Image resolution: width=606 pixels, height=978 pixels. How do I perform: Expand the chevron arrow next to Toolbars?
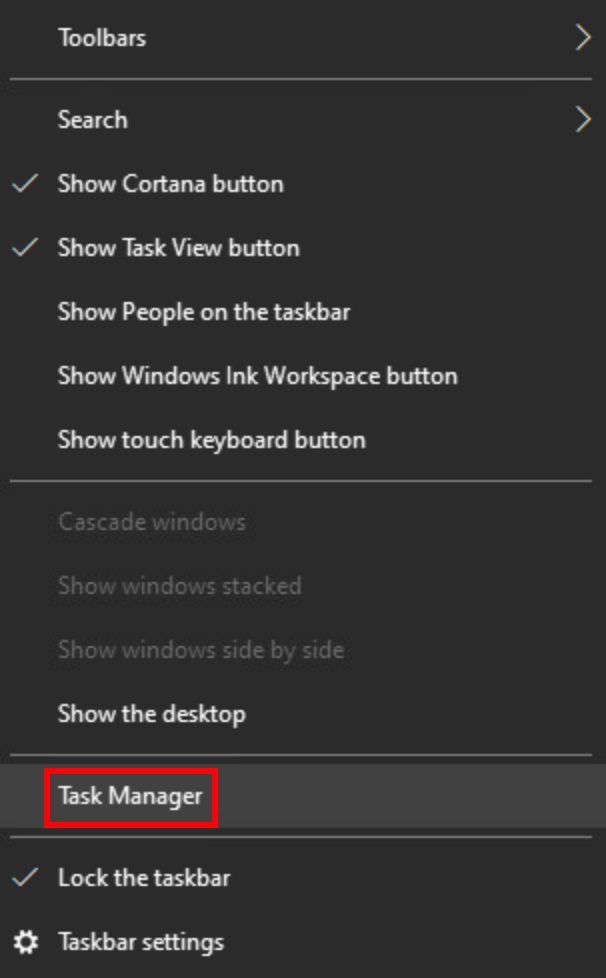(583, 38)
